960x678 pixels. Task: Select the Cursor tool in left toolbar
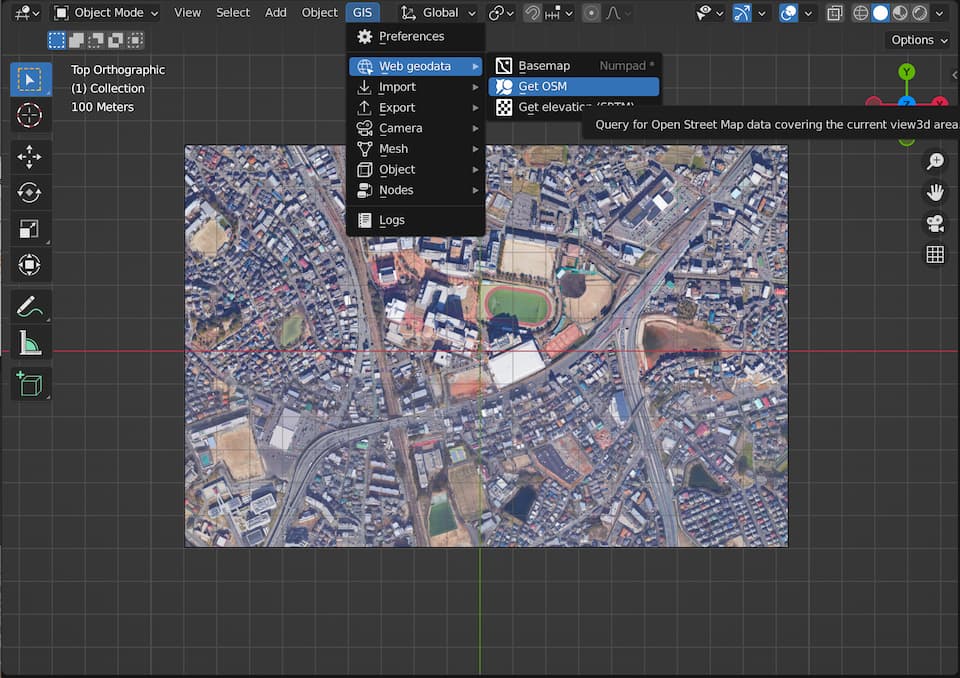point(30,115)
